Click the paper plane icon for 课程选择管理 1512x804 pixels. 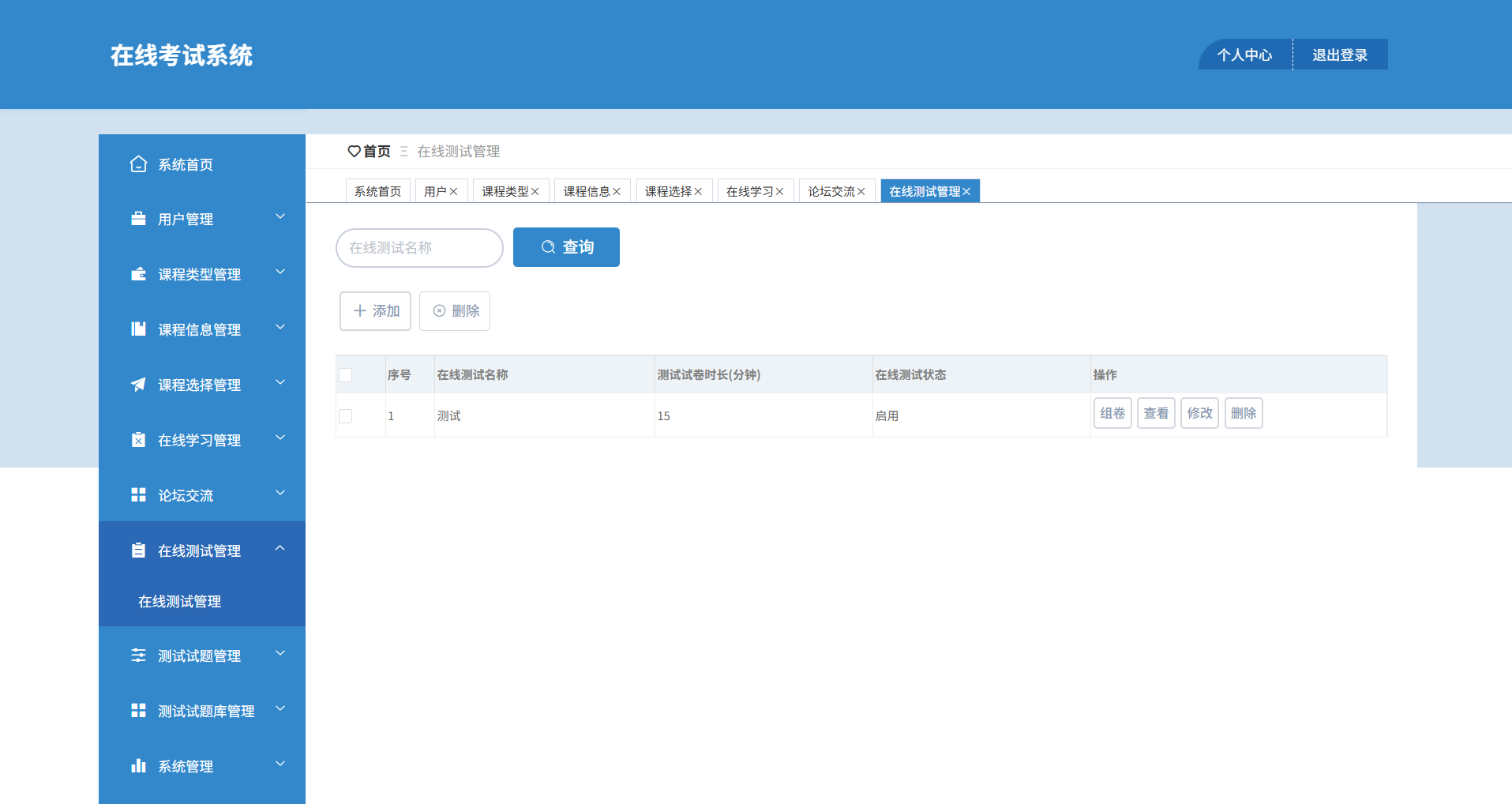click(138, 385)
